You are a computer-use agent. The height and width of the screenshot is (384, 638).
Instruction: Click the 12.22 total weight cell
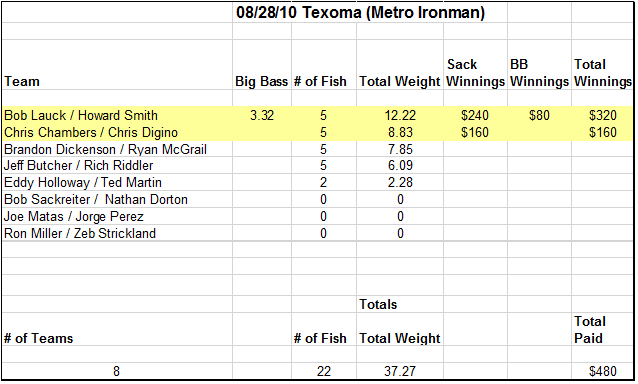point(400,116)
